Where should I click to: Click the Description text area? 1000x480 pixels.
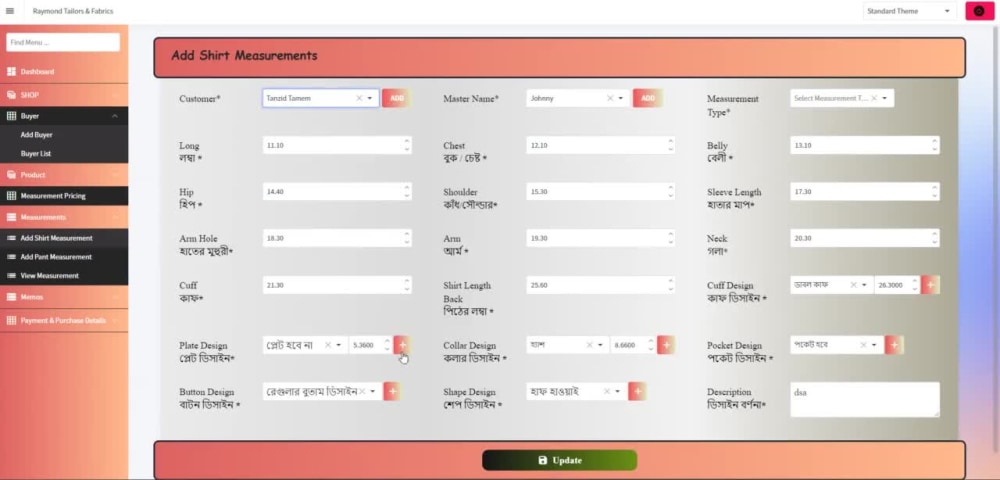click(865, 400)
